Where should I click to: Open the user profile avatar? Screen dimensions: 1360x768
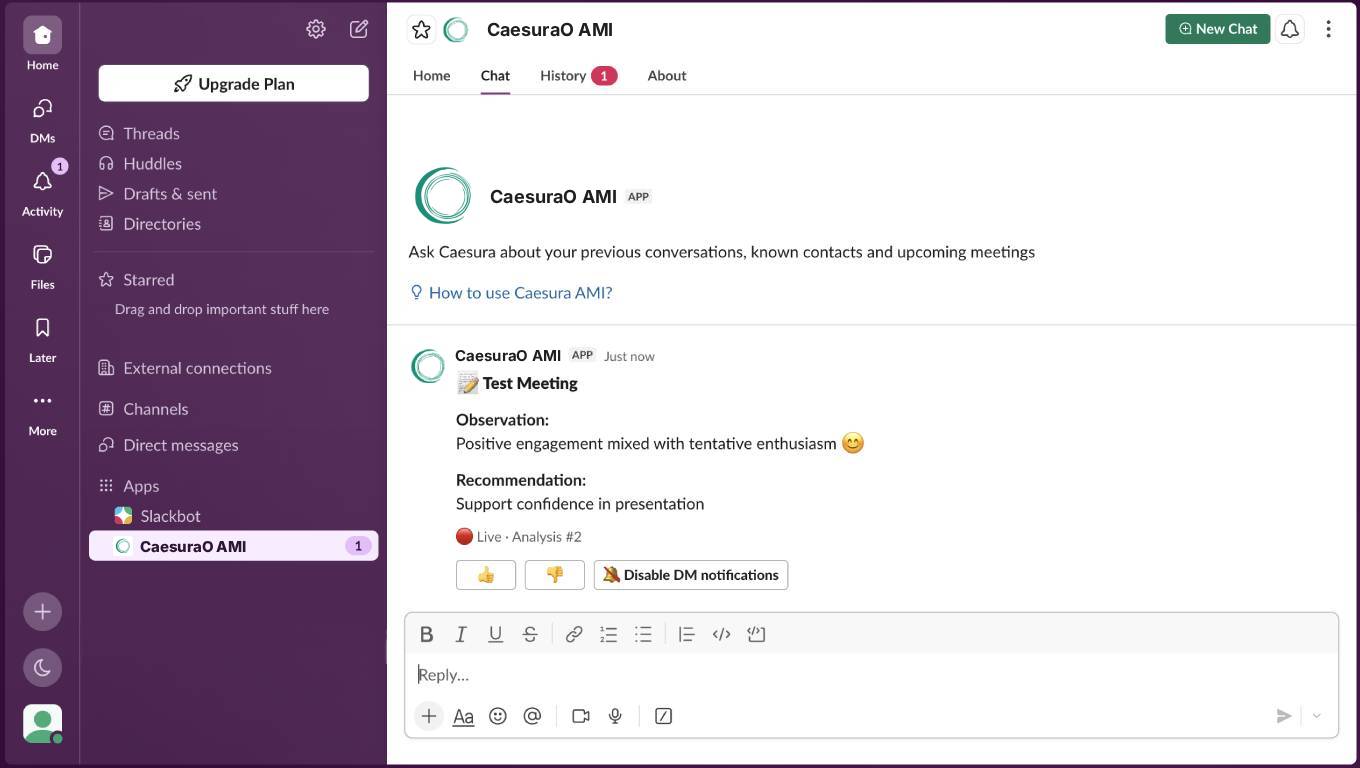coord(42,724)
